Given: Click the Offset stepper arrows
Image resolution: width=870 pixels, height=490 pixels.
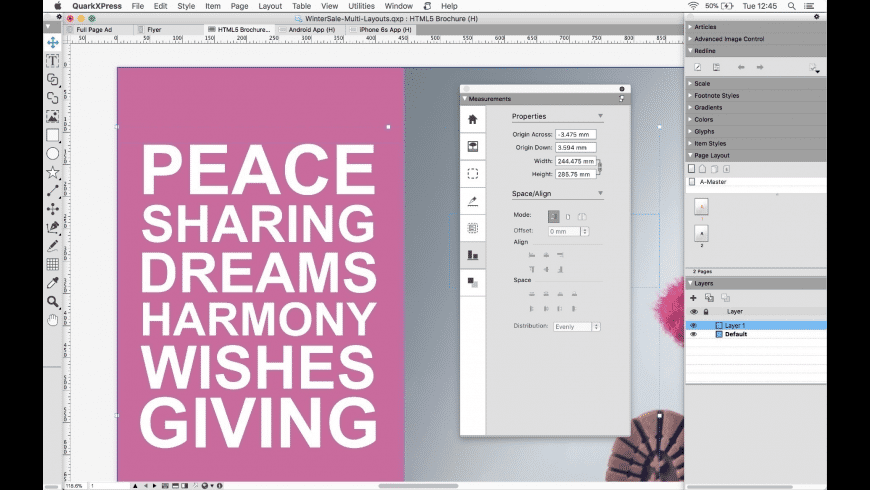Looking at the screenshot, I should (585, 231).
